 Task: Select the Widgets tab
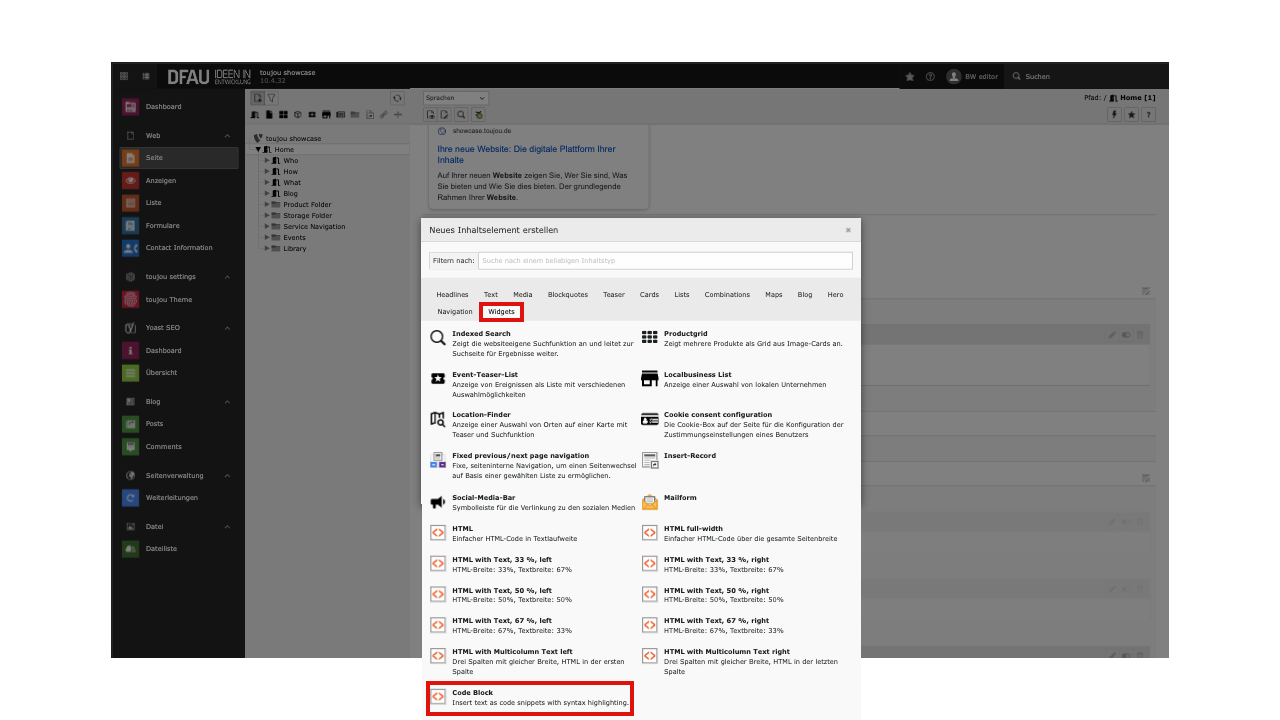[501, 312]
